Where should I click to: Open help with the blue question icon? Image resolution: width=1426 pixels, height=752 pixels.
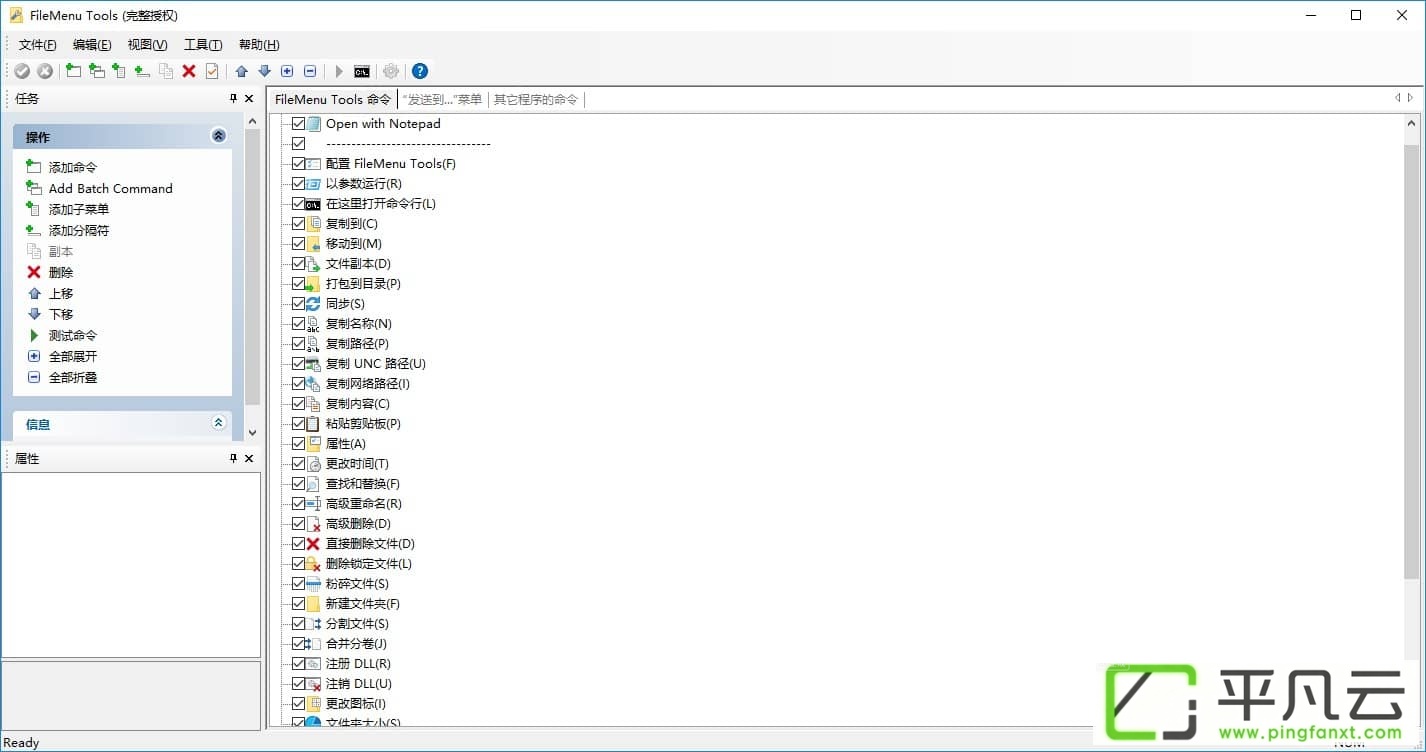point(420,71)
